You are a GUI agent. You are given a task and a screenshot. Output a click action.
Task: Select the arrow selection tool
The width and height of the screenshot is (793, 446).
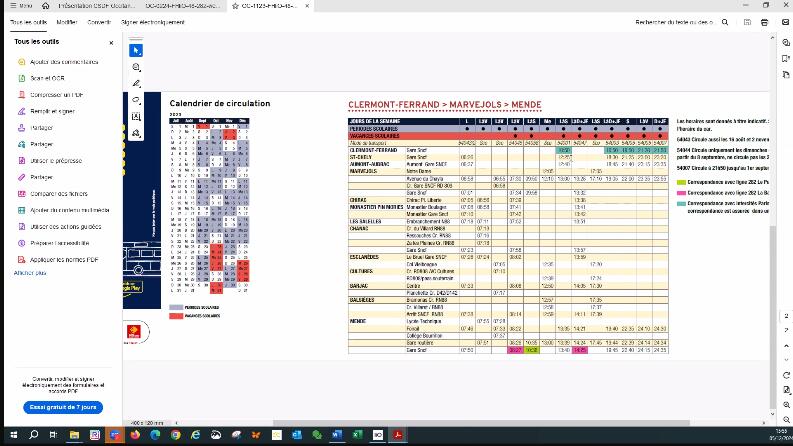point(136,51)
